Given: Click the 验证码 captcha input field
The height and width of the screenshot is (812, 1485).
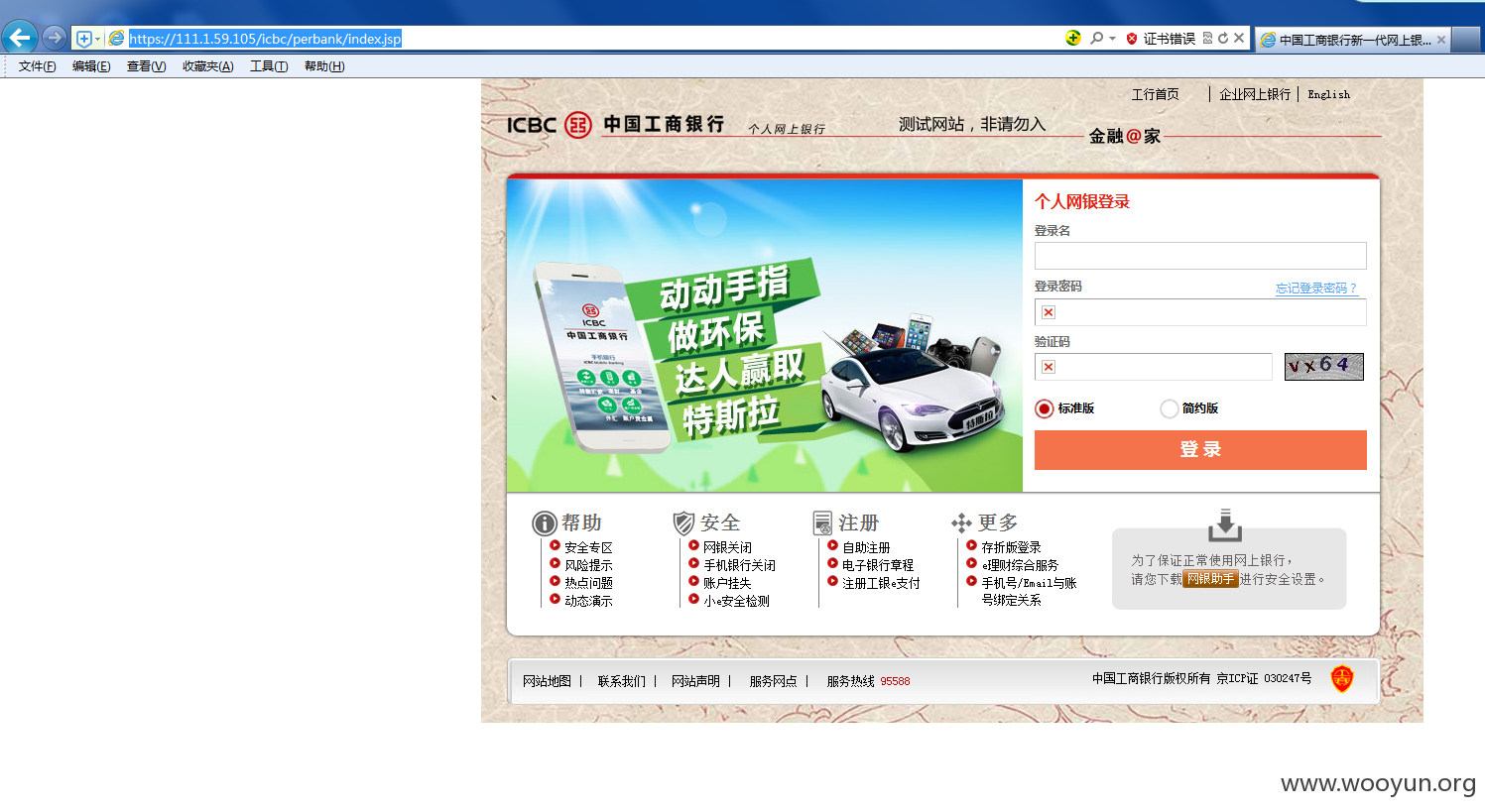Looking at the screenshot, I should point(1154,367).
